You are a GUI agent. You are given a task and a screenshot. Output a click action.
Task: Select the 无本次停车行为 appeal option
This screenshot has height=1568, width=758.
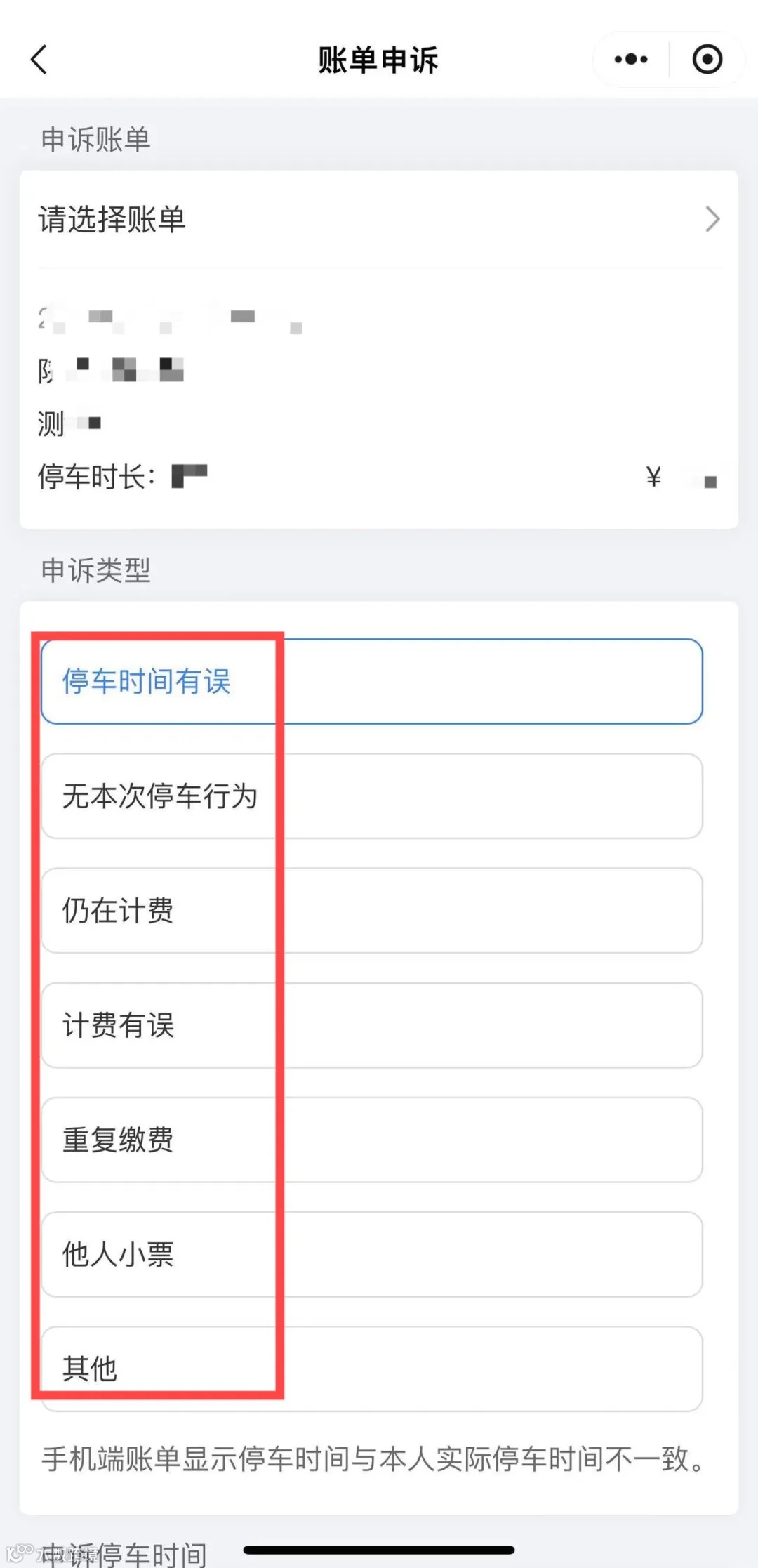coord(161,797)
